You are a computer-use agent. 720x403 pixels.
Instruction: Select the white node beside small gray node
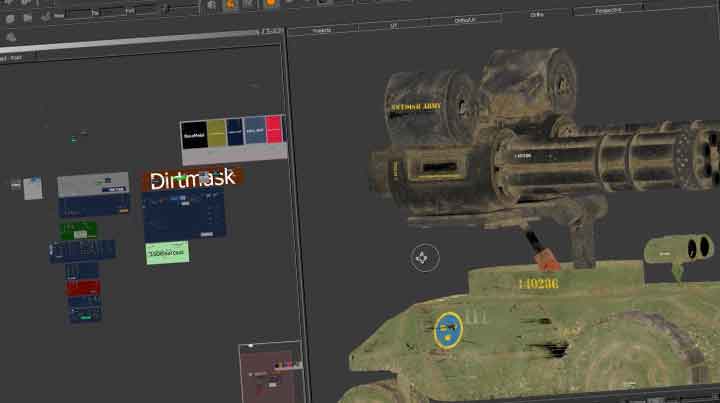[x=33, y=188]
